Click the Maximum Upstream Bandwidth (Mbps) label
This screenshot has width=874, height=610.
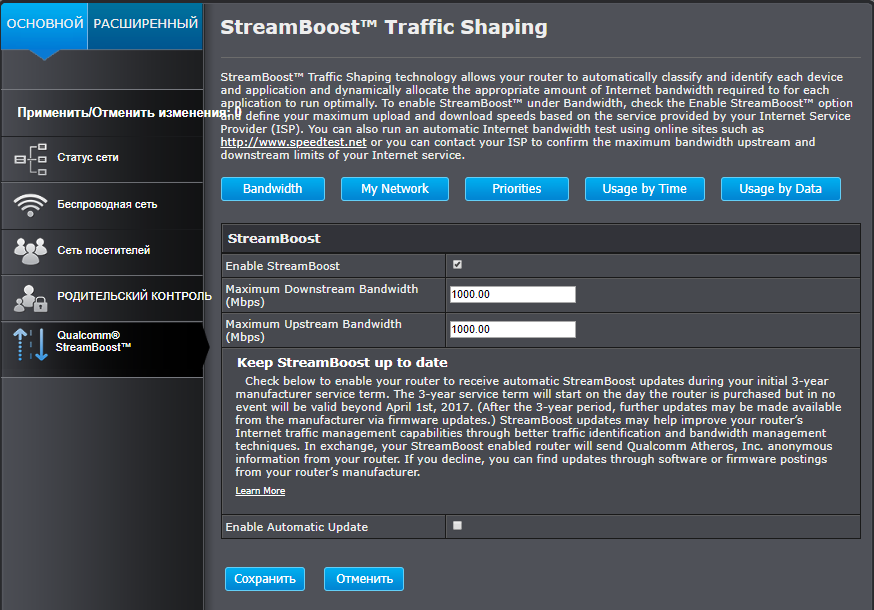(x=313, y=331)
